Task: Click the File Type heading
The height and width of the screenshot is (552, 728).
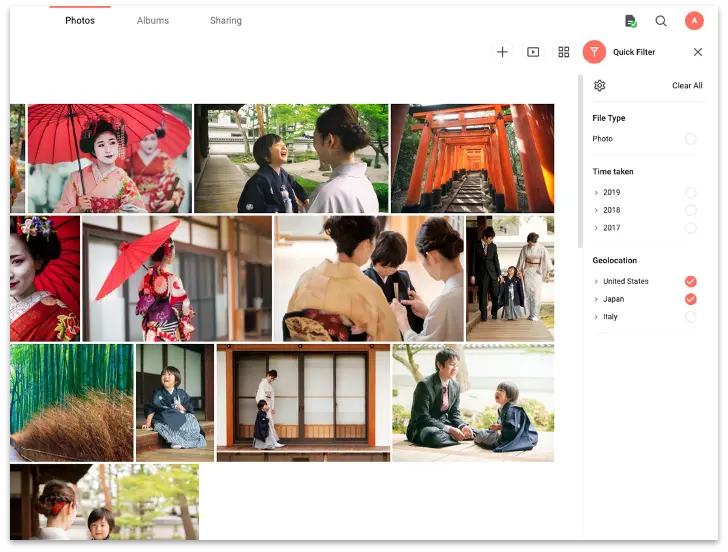Action: click(x=609, y=118)
